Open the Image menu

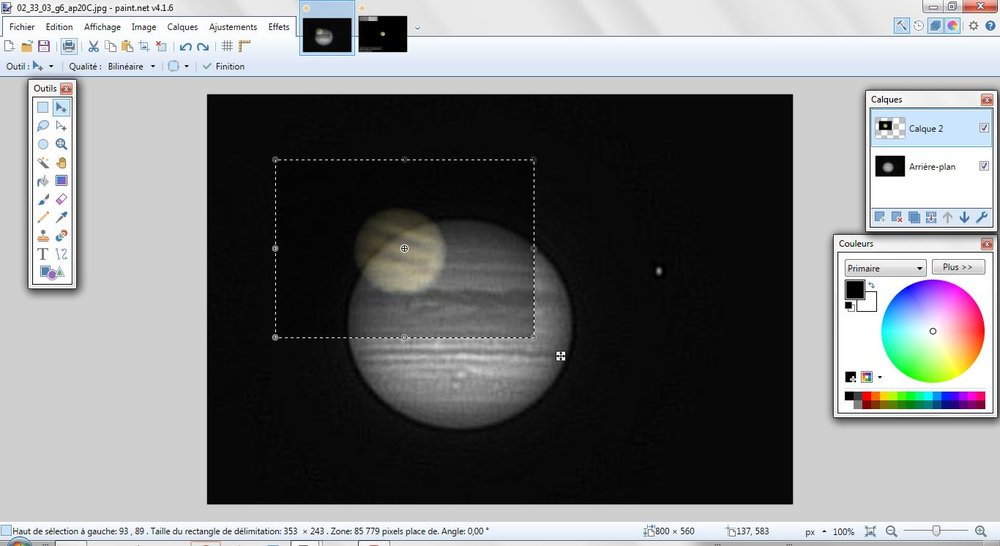pos(143,27)
